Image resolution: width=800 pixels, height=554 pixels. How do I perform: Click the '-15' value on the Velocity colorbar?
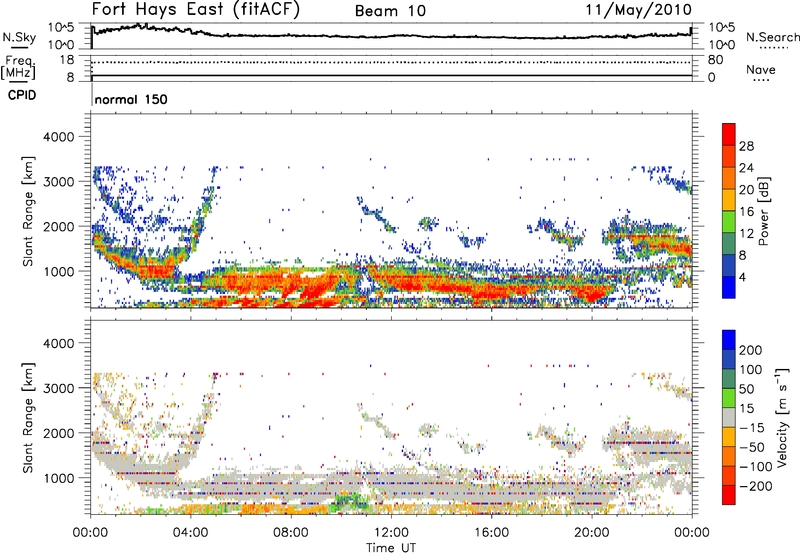click(751, 428)
